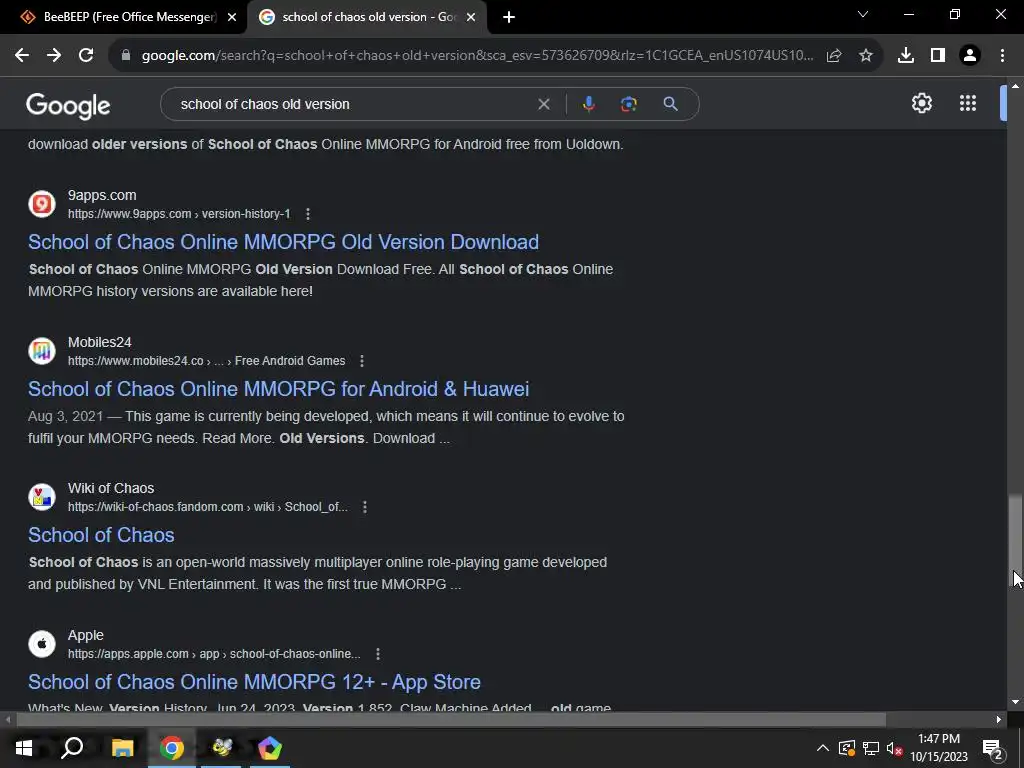Open Chrome three-dot menu
Screen dimensions: 1024x768
[1002, 56]
